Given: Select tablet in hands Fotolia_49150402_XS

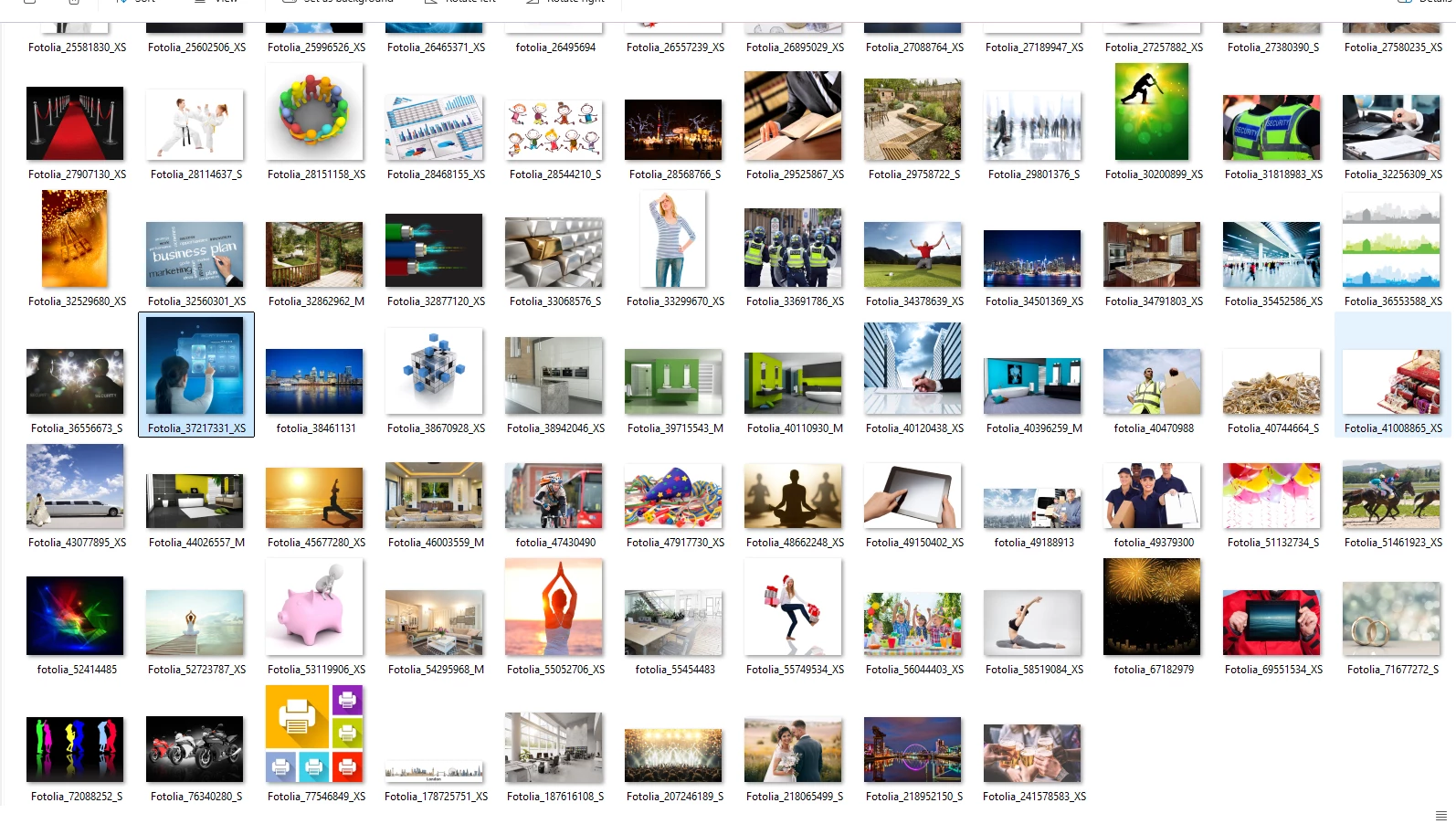Looking at the screenshot, I should [x=913, y=496].
